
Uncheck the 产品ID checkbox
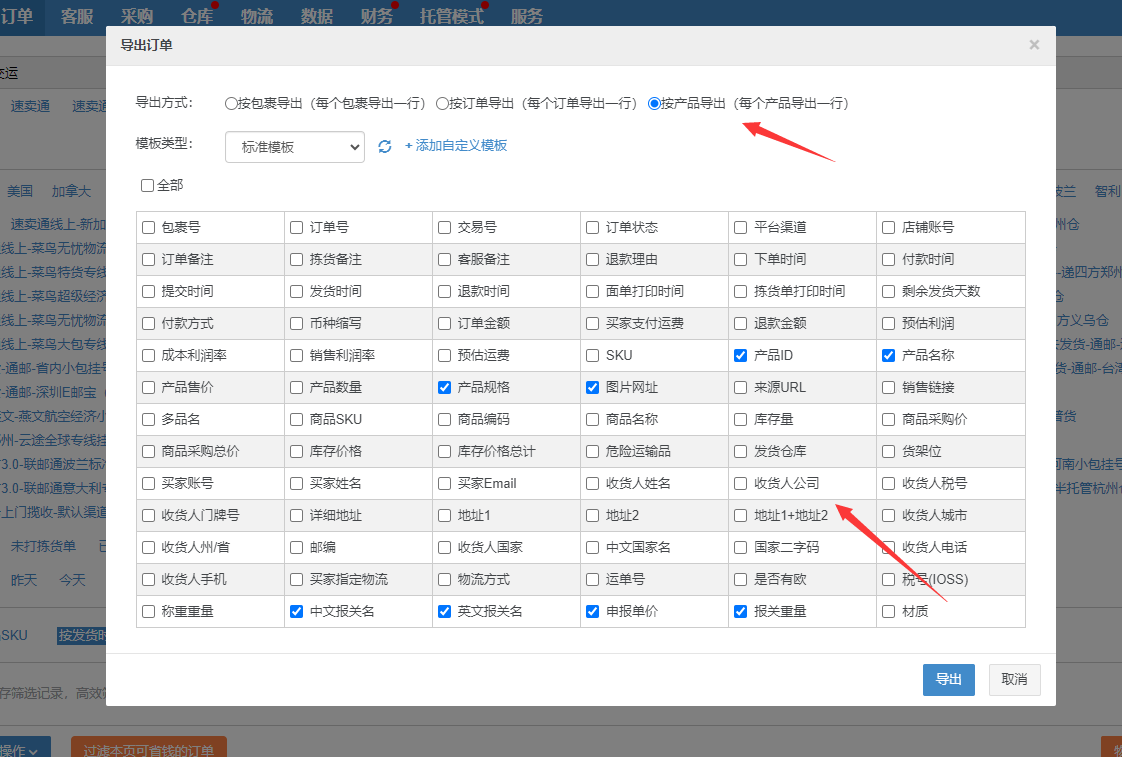741,356
